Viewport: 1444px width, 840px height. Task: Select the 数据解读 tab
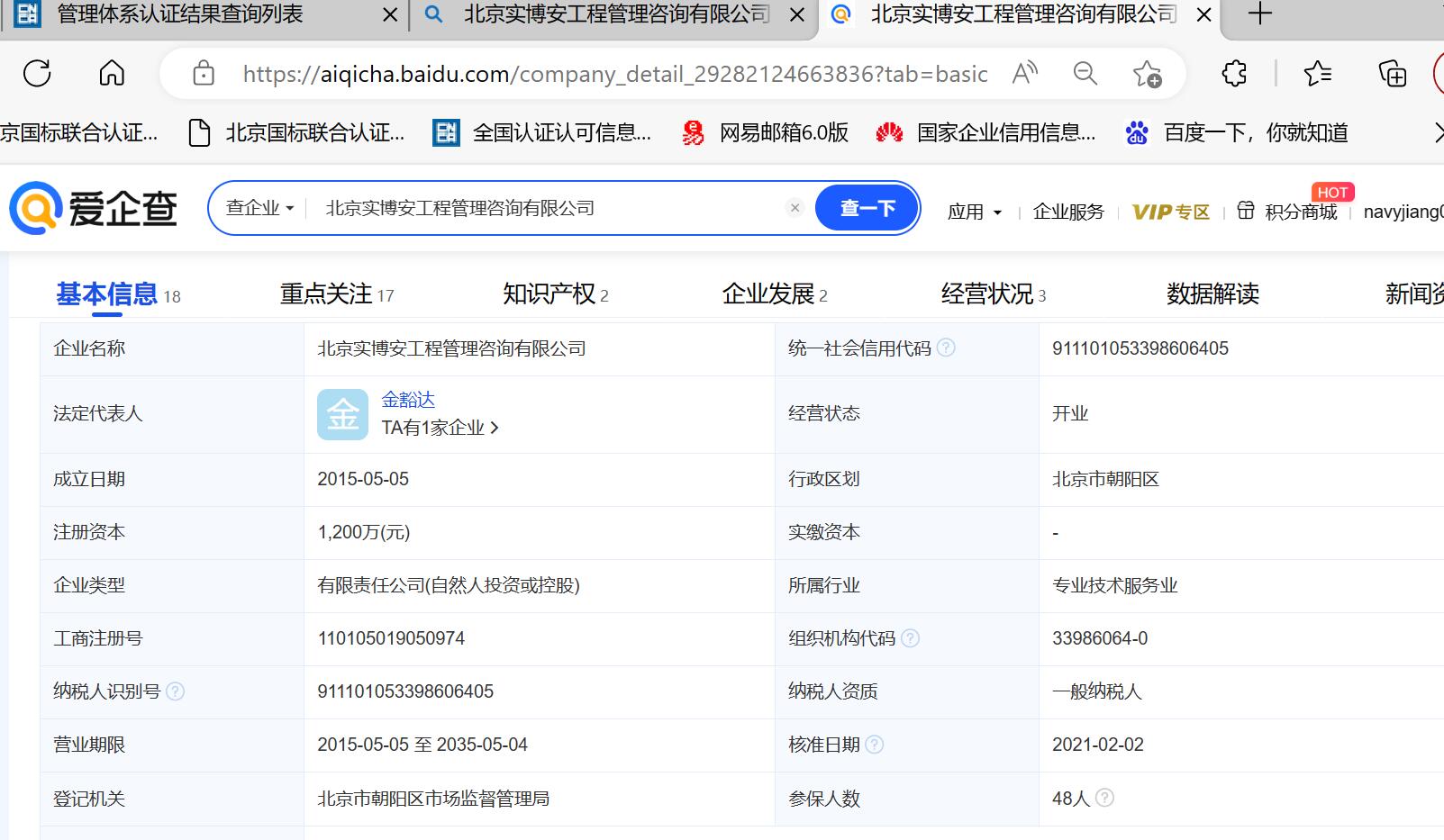coord(1212,294)
